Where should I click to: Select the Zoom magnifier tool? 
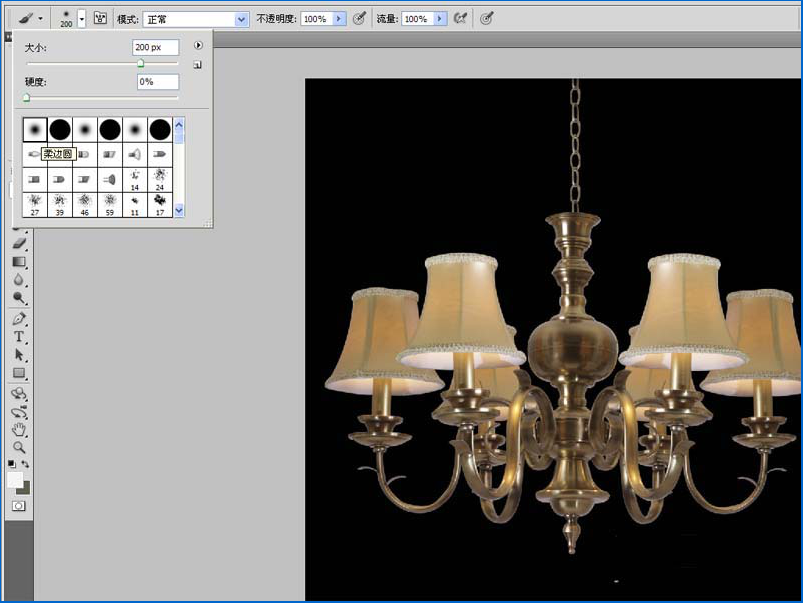(19, 447)
